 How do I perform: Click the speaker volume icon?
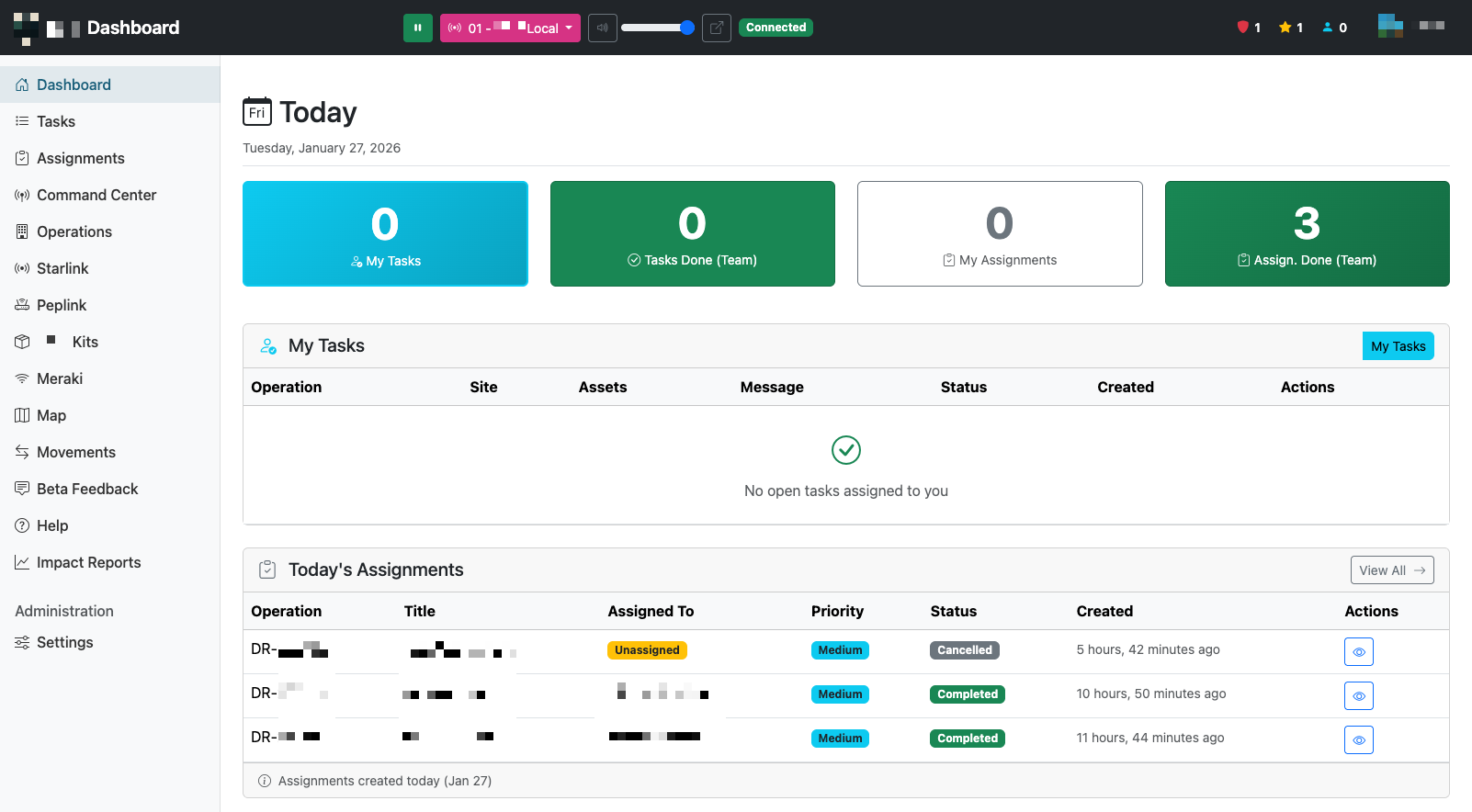[603, 28]
